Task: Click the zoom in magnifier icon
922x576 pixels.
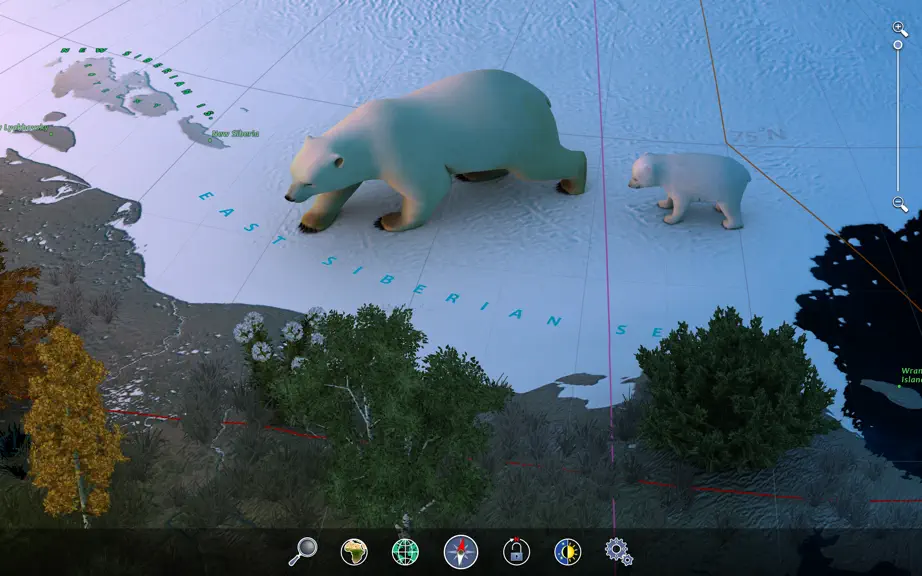Action: (900, 29)
